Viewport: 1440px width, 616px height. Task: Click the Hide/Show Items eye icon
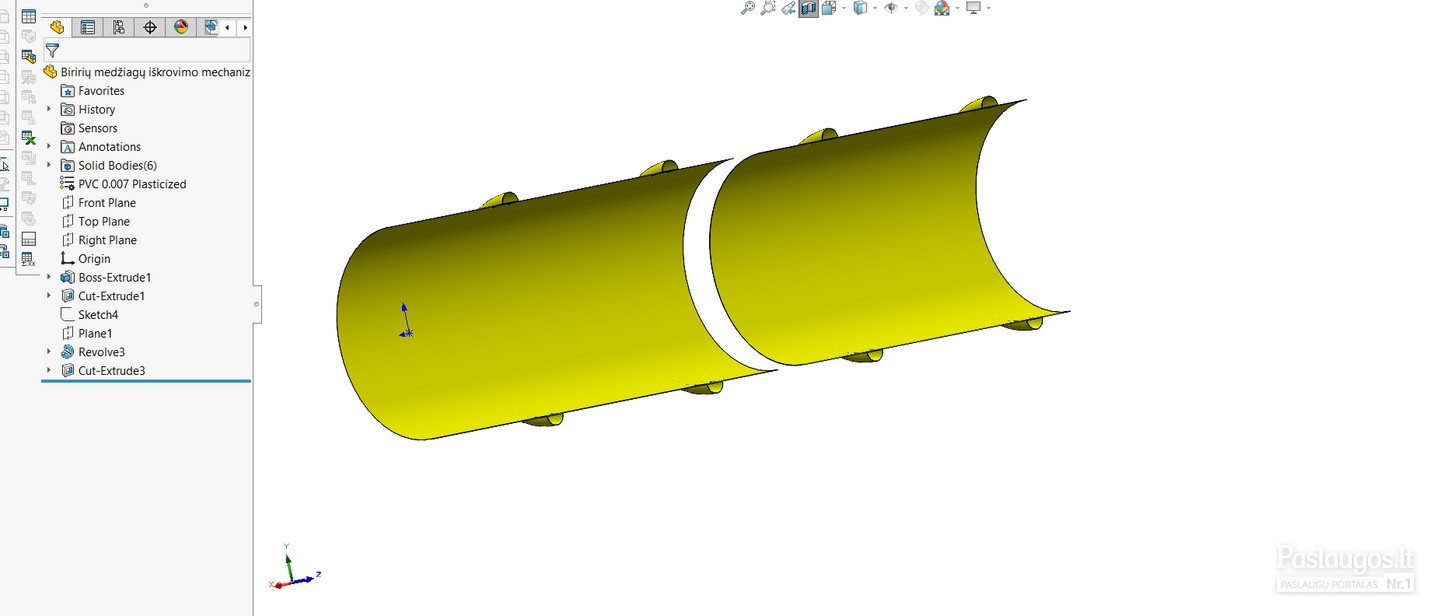890,8
